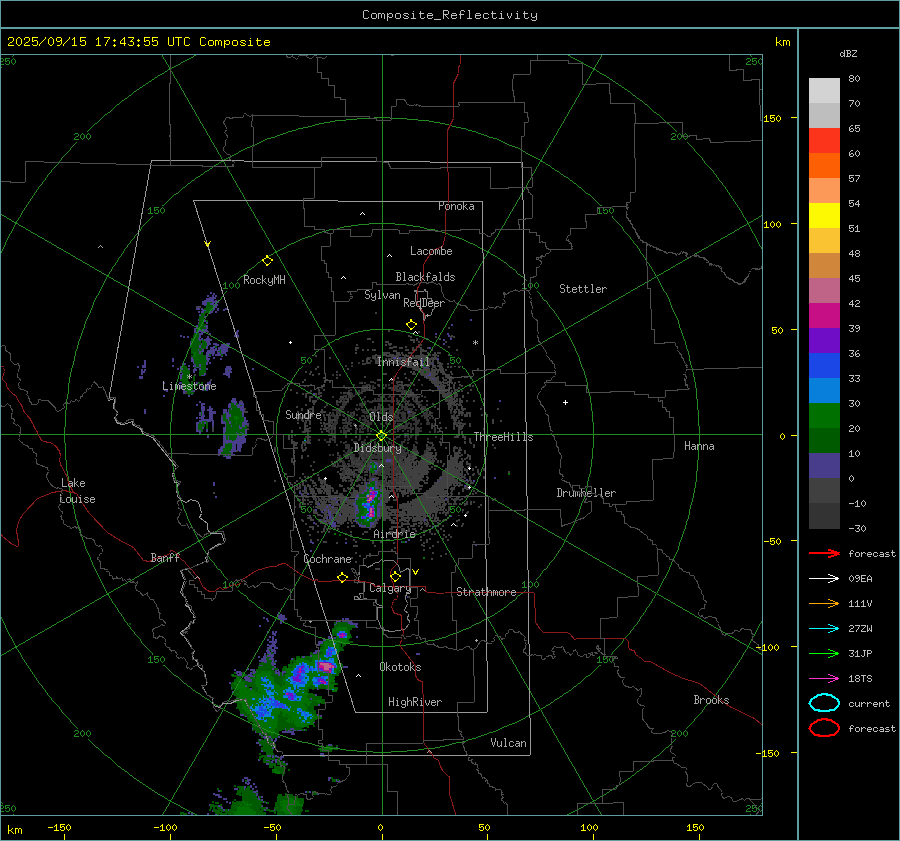Click the RockyMH label
The height and width of the screenshot is (841, 900).
pyautogui.click(x=264, y=280)
